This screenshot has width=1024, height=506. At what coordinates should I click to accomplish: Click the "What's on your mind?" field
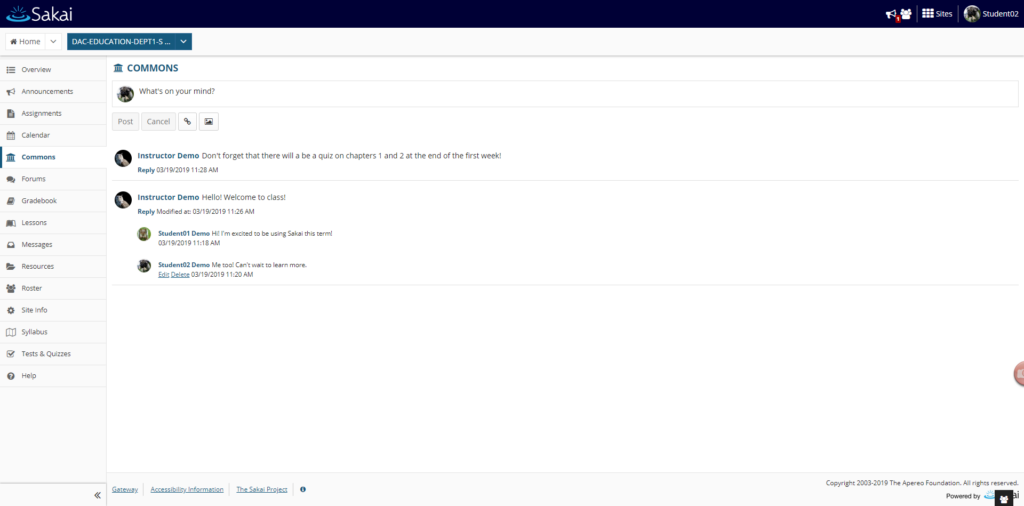pyautogui.click(x=565, y=94)
